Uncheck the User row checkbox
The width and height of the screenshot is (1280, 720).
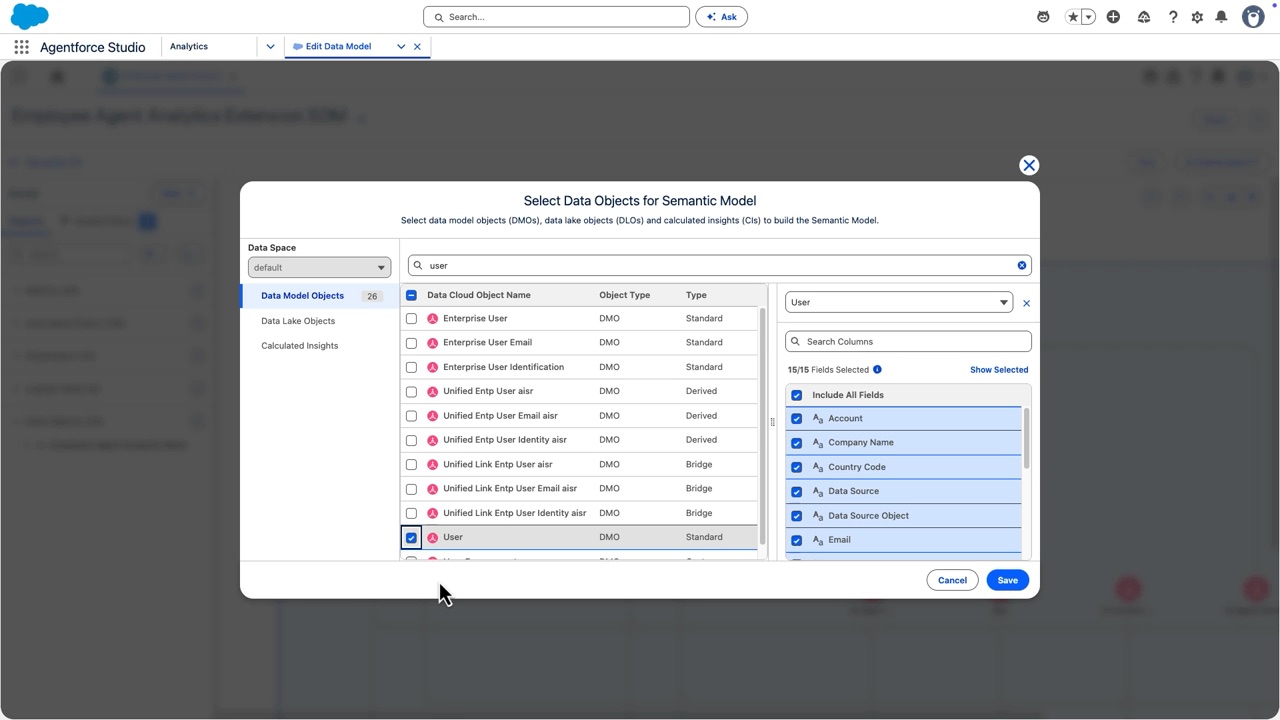pos(411,538)
